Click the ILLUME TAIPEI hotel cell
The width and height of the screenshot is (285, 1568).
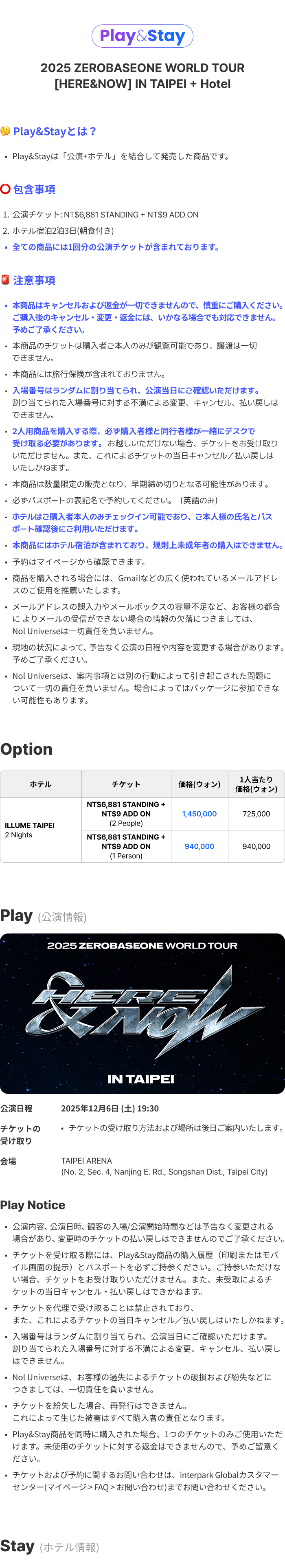pyautogui.click(x=41, y=830)
